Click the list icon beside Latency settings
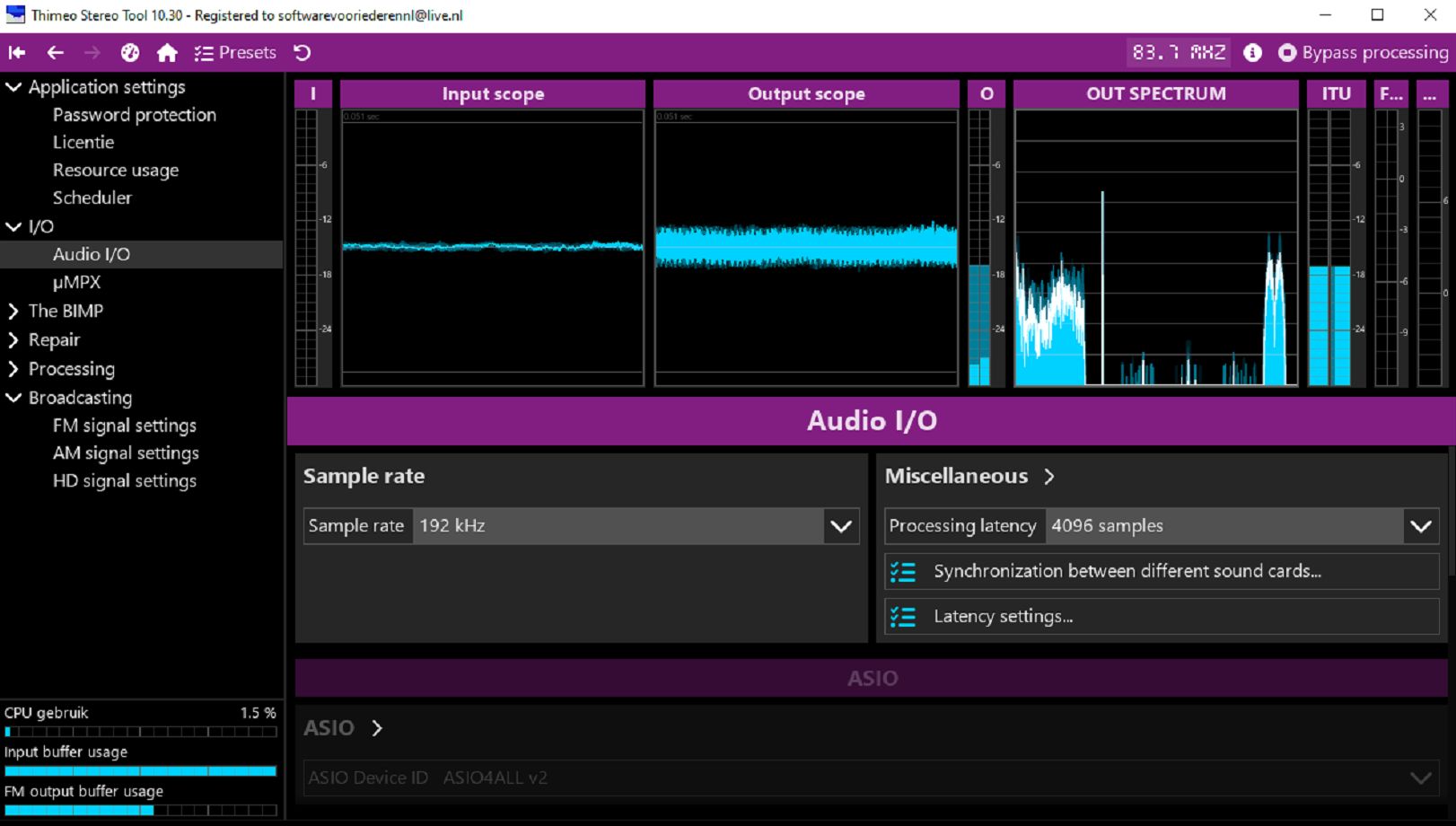Screen dimensions: 1456x826 coord(903,617)
